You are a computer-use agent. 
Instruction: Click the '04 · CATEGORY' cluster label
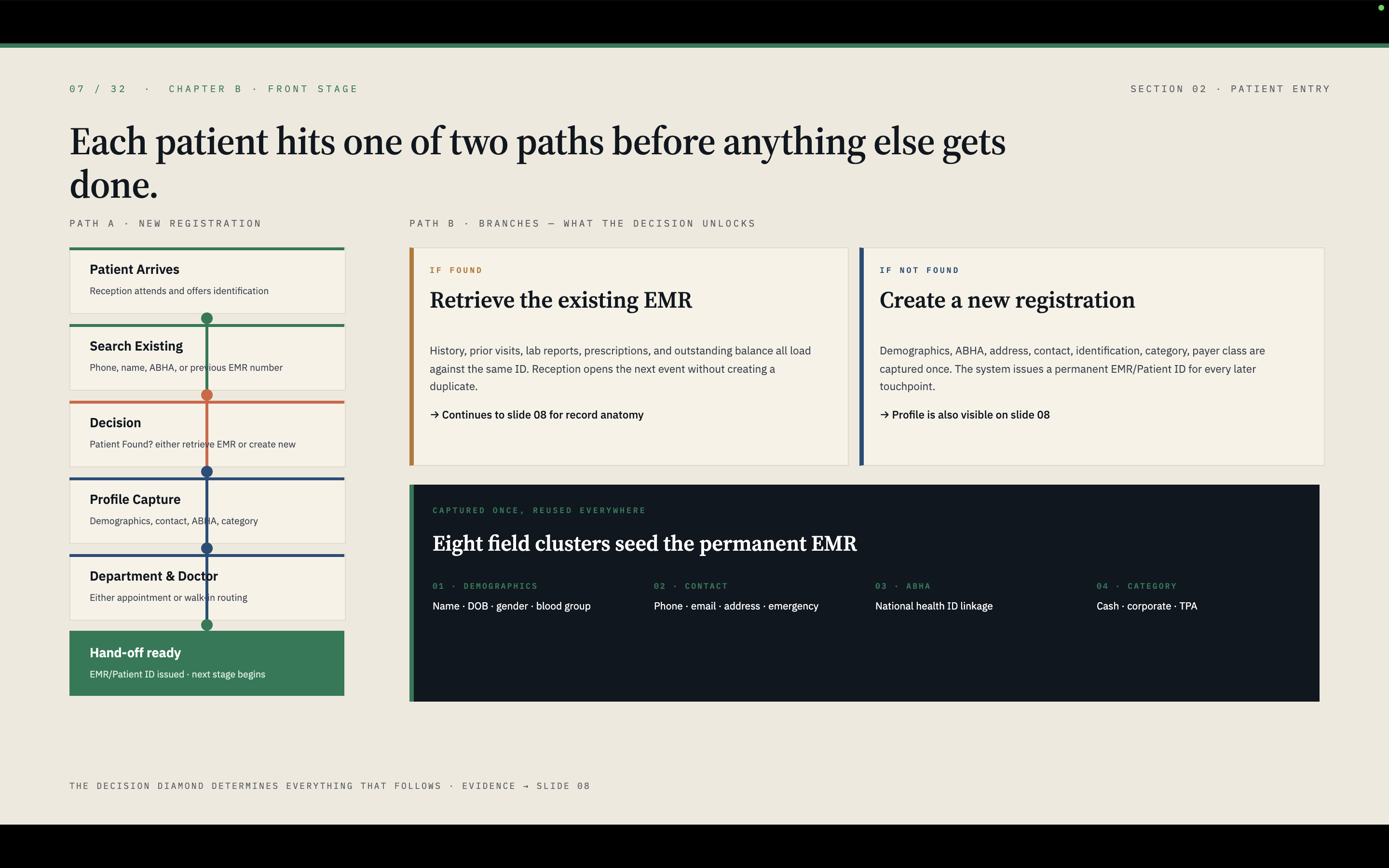click(x=1136, y=586)
